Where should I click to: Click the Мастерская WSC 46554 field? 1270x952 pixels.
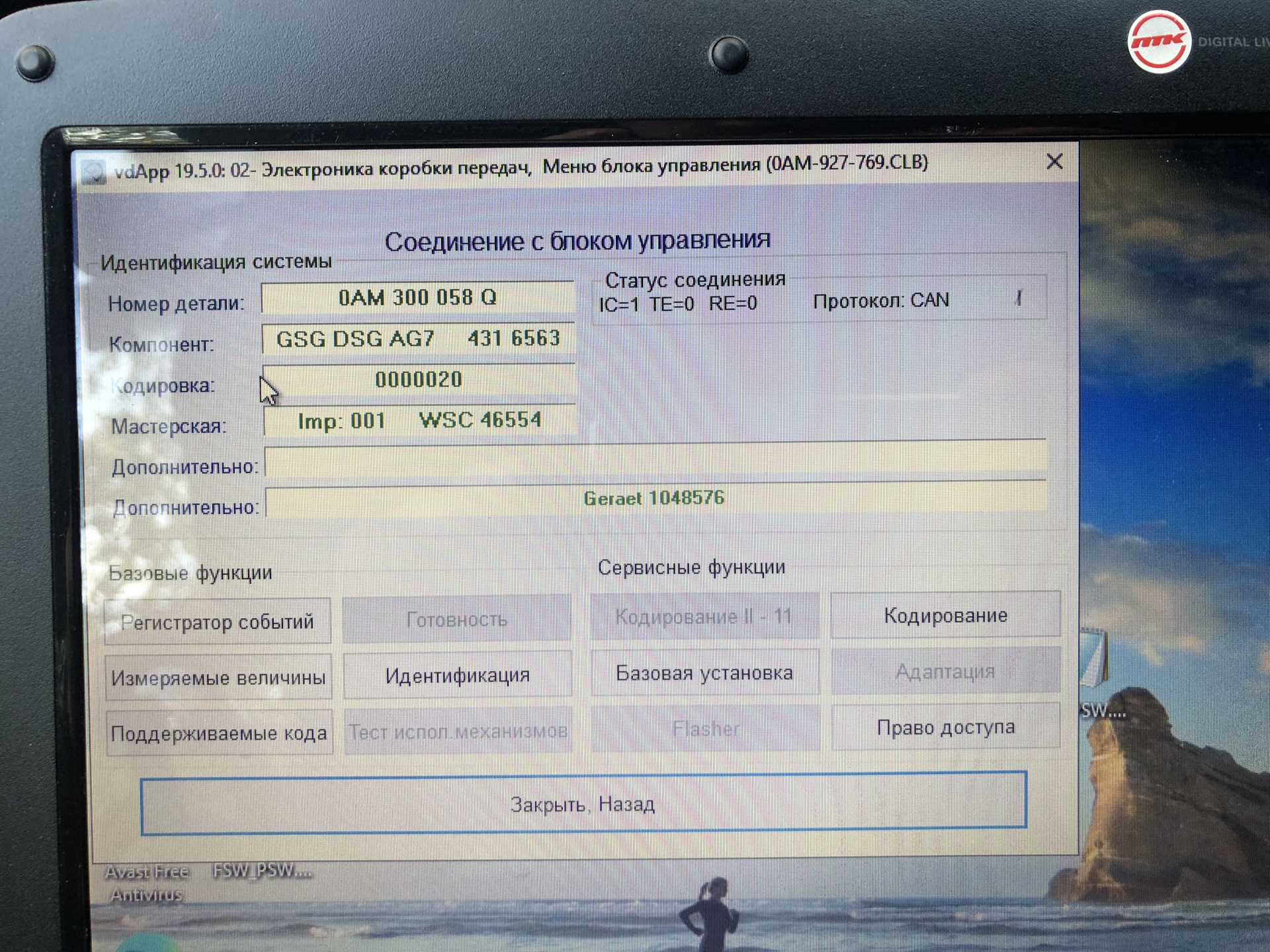[x=419, y=420]
